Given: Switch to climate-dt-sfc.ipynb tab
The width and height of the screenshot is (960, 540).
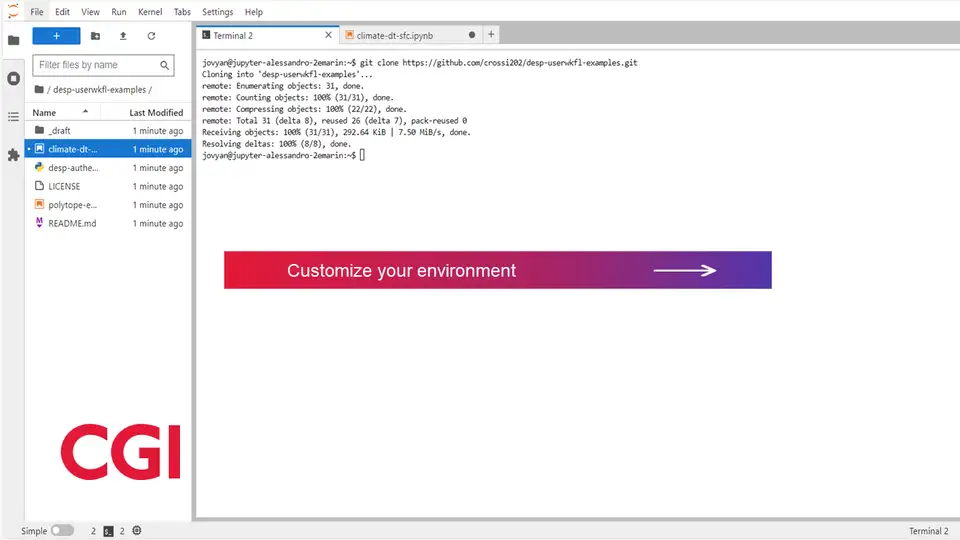Looking at the screenshot, I should click(x=395, y=35).
